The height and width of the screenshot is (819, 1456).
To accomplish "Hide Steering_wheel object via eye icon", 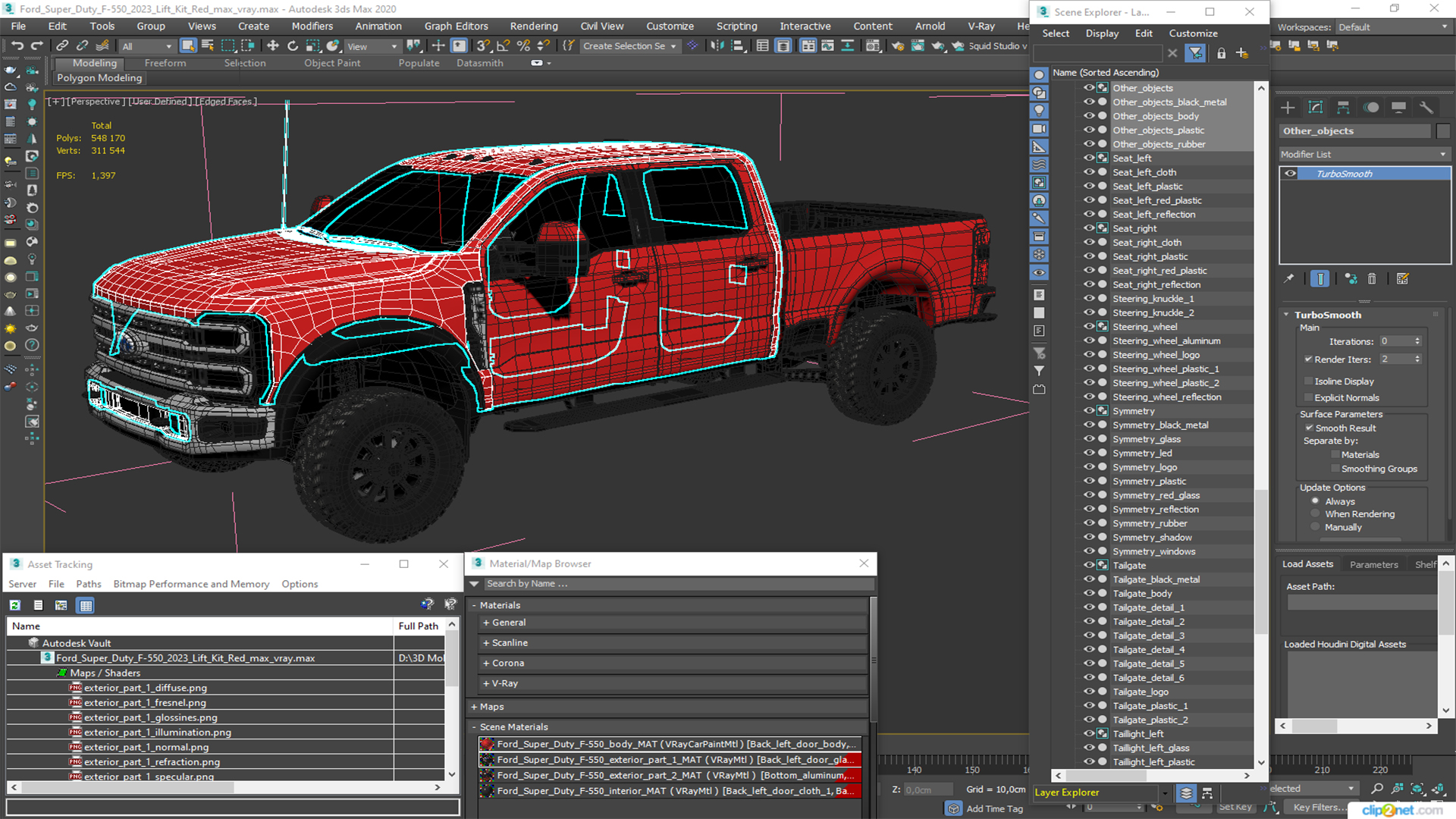I will 1089,326.
